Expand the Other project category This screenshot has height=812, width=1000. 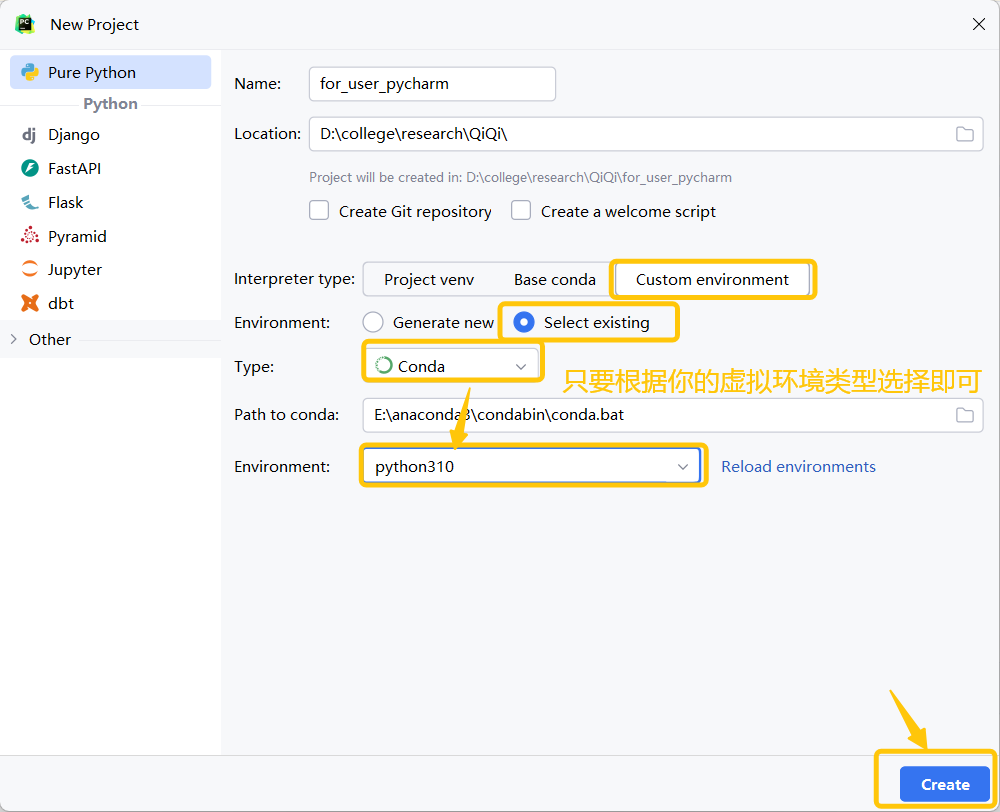pyautogui.click(x=14, y=340)
